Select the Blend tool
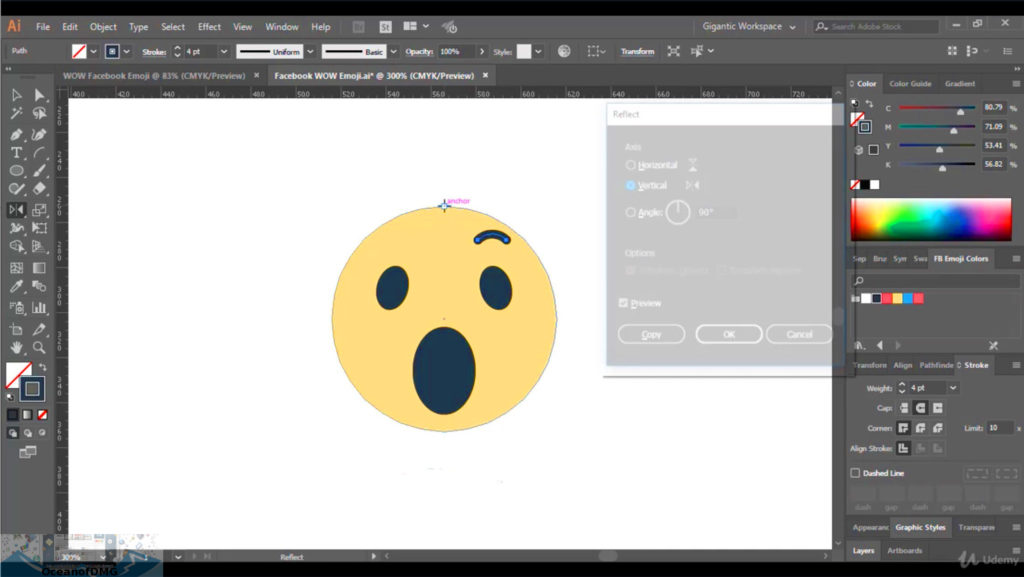 39,286
